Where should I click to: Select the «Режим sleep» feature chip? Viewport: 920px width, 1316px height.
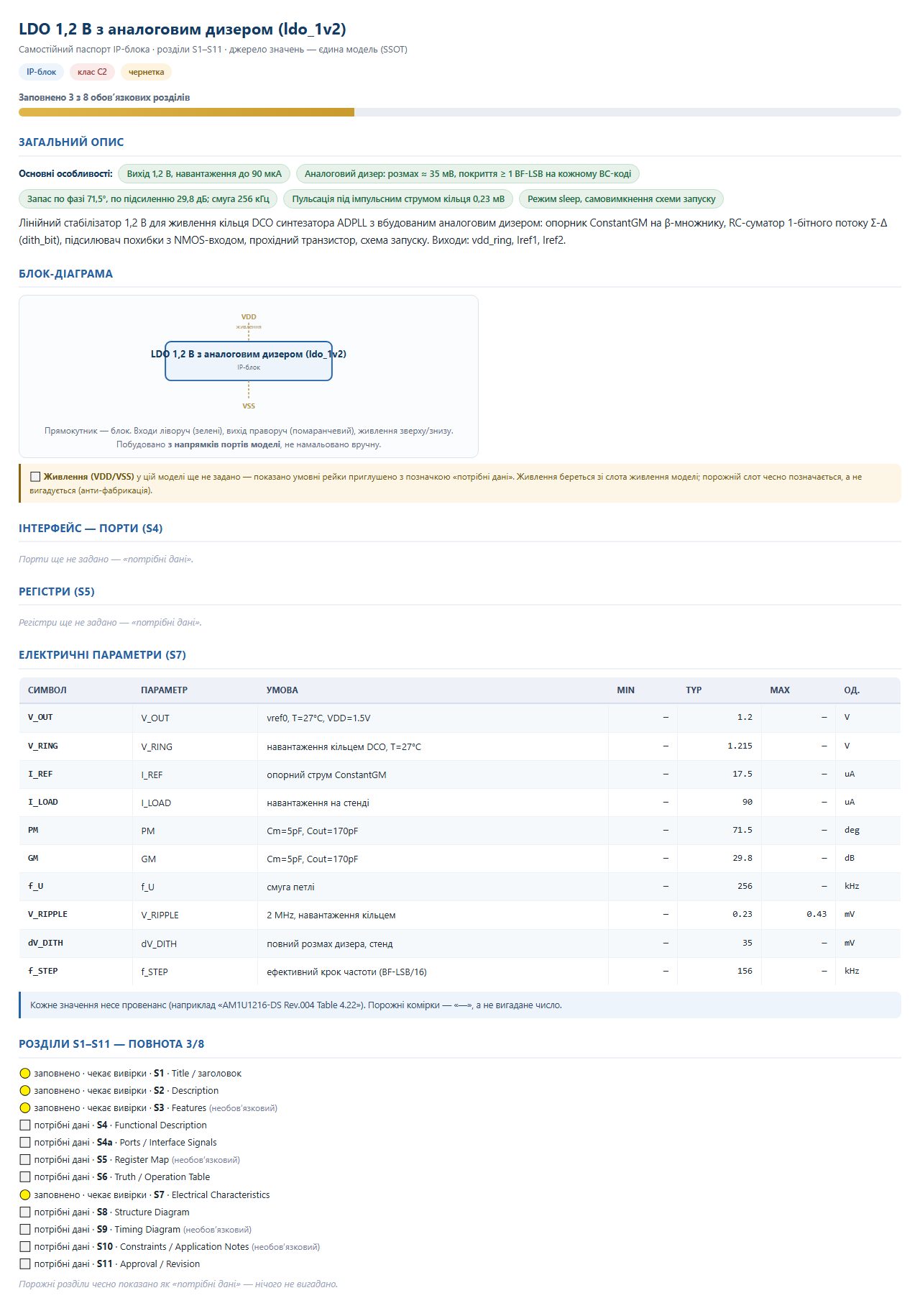coord(621,199)
